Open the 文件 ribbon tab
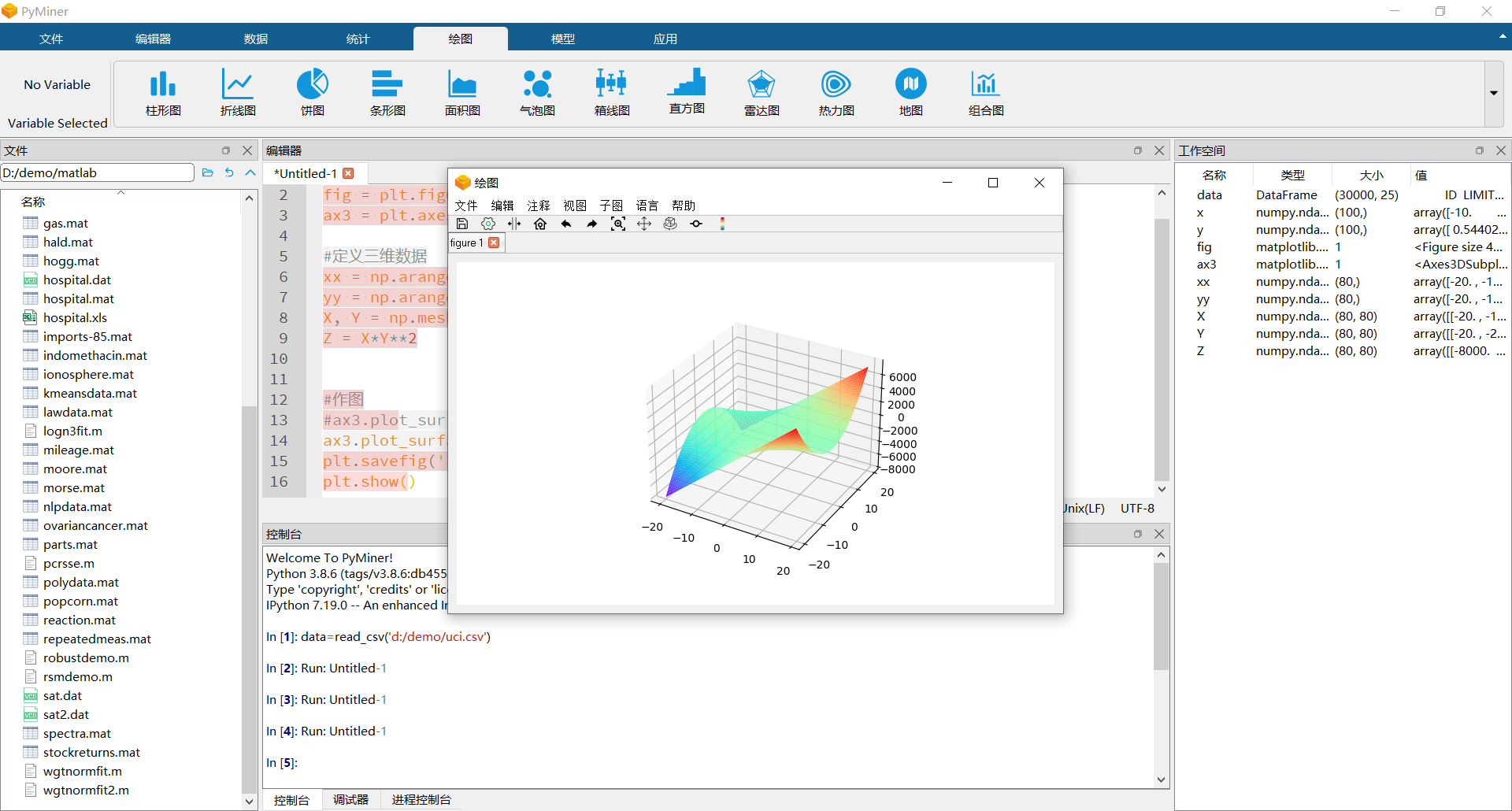Viewport: 1512px width, 811px height. coord(51,39)
